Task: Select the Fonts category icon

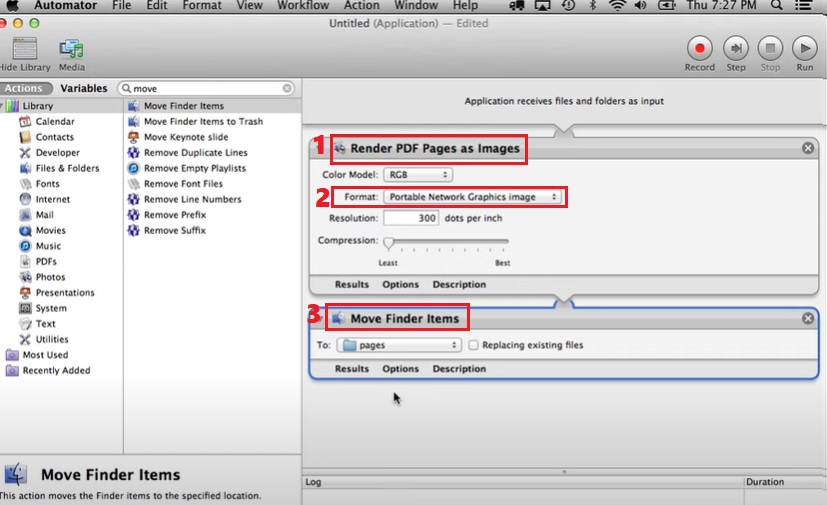Action: (x=25, y=184)
